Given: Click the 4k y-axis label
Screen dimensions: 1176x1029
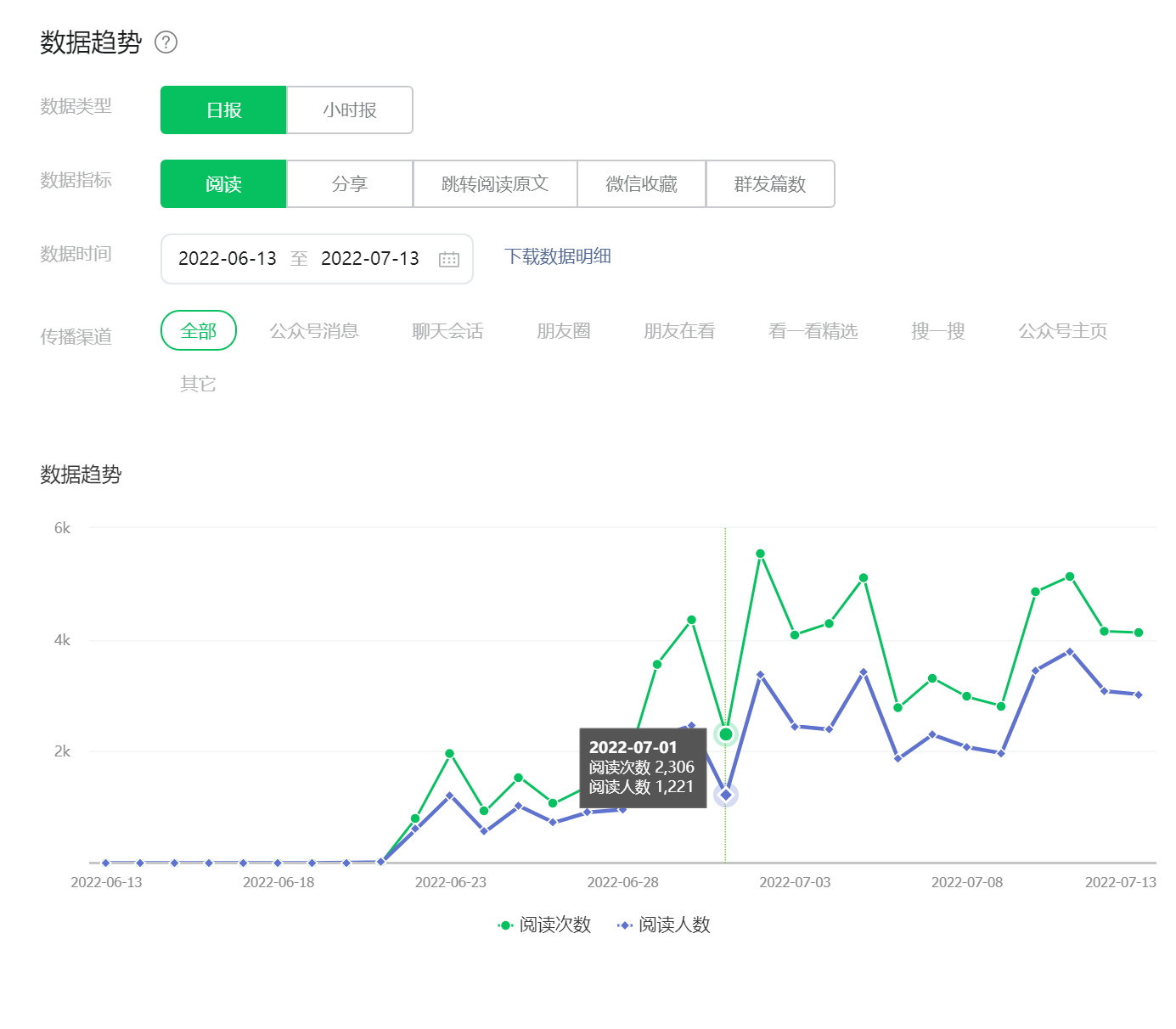Looking at the screenshot, I should [x=62, y=640].
